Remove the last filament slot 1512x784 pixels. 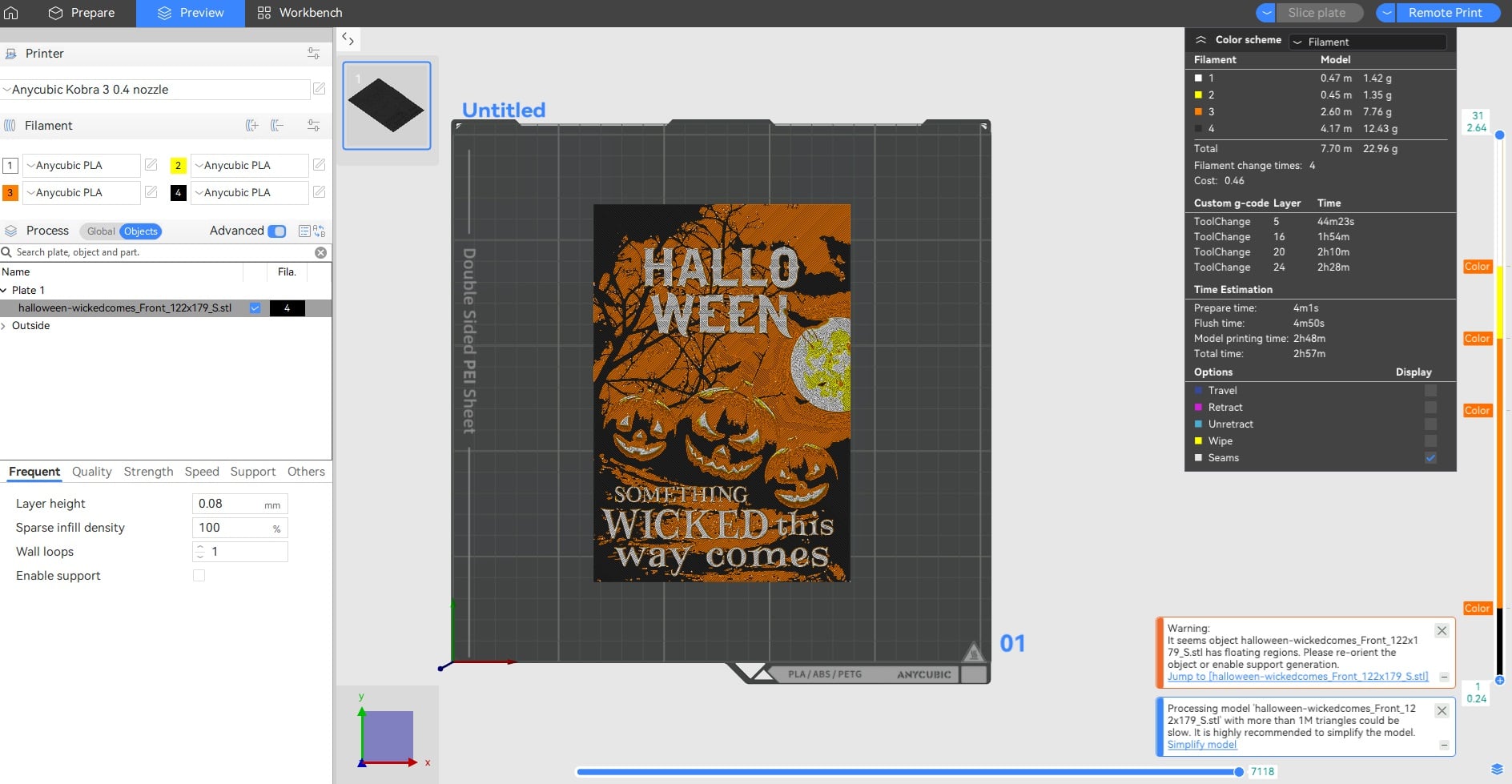(277, 125)
